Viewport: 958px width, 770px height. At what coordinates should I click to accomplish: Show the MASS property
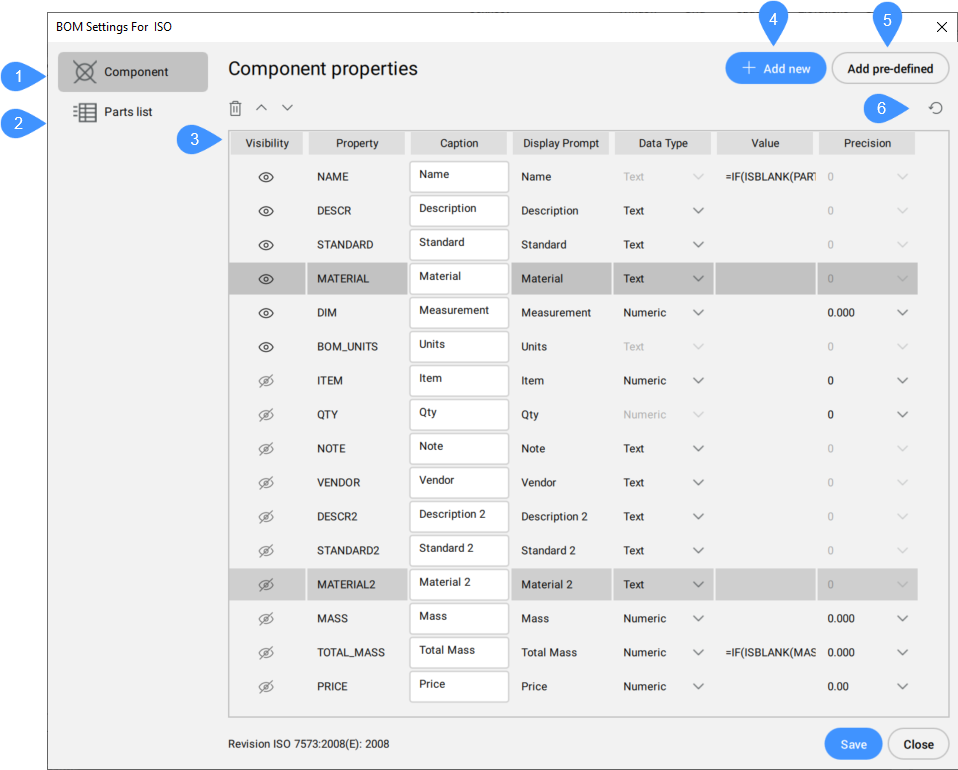click(x=266, y=619)
